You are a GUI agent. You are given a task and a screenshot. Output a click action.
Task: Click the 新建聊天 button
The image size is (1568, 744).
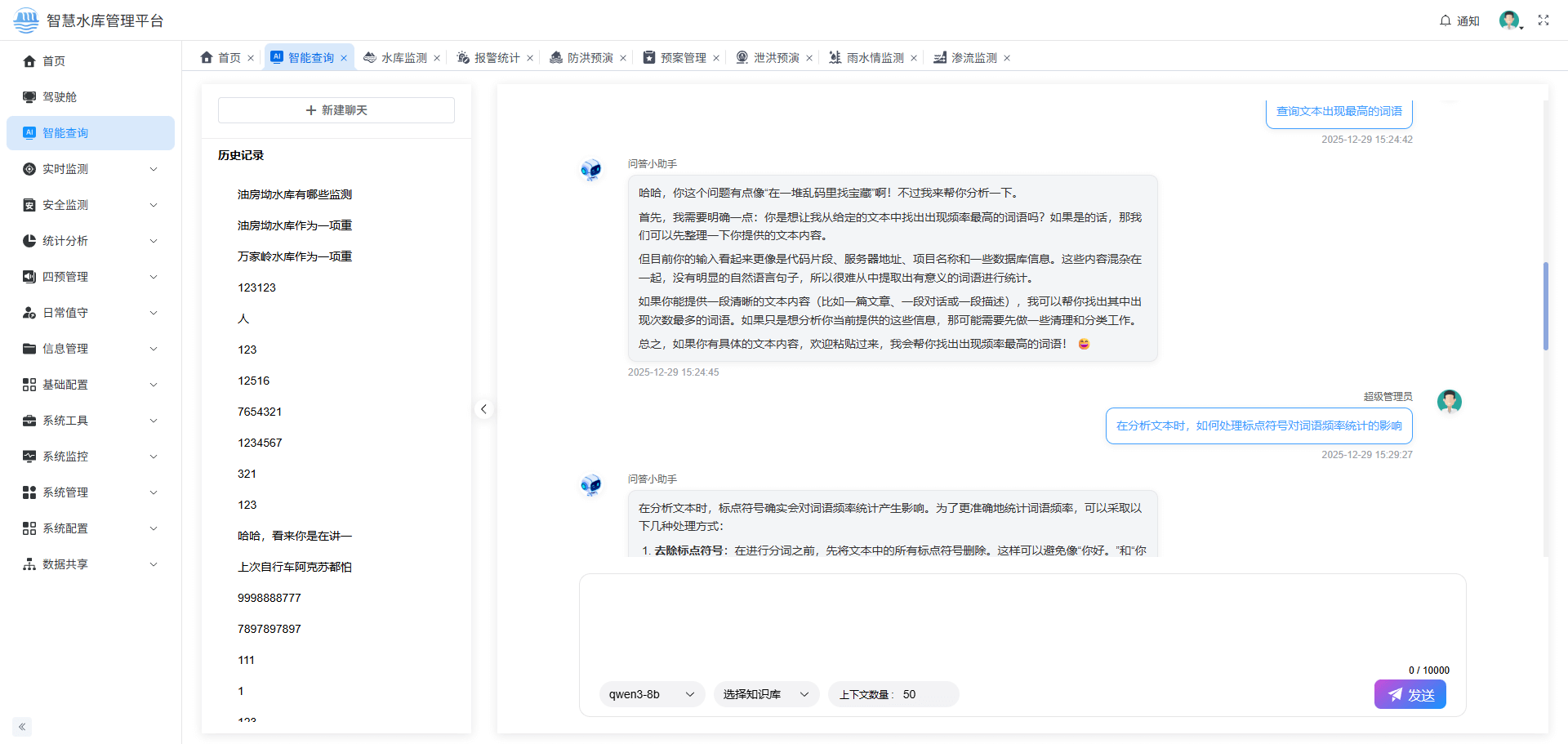coord(336,109)
